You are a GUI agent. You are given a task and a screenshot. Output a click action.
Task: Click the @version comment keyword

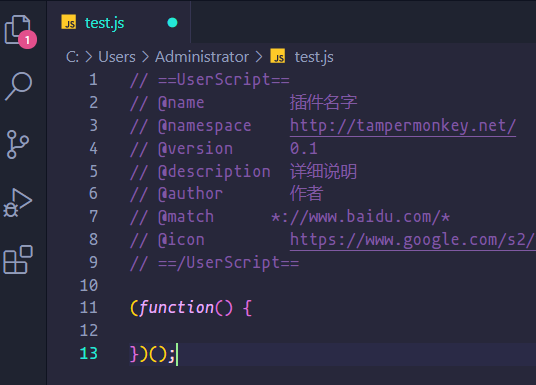(x=196, y=149)
